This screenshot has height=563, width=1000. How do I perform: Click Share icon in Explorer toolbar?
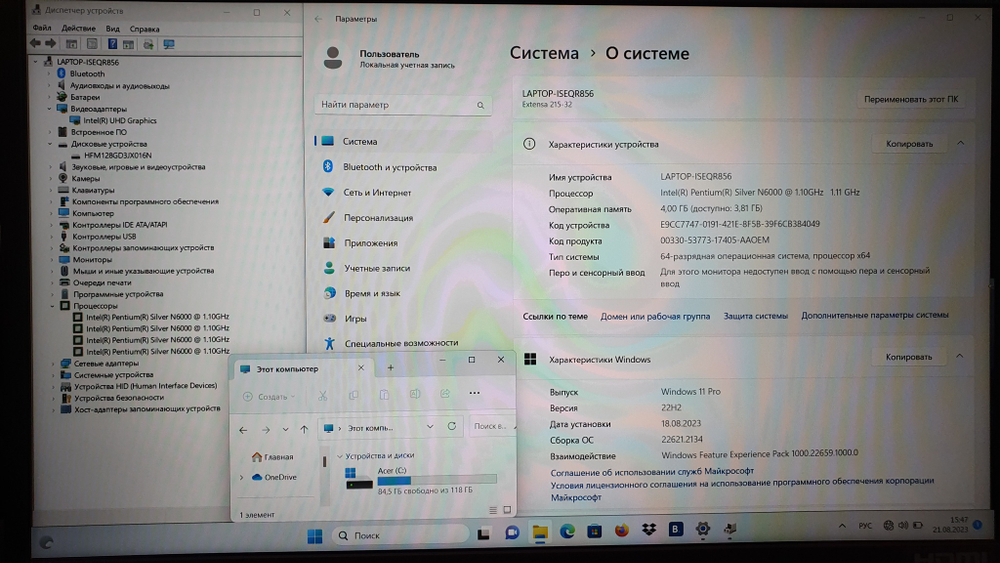(x=445, y=393)
